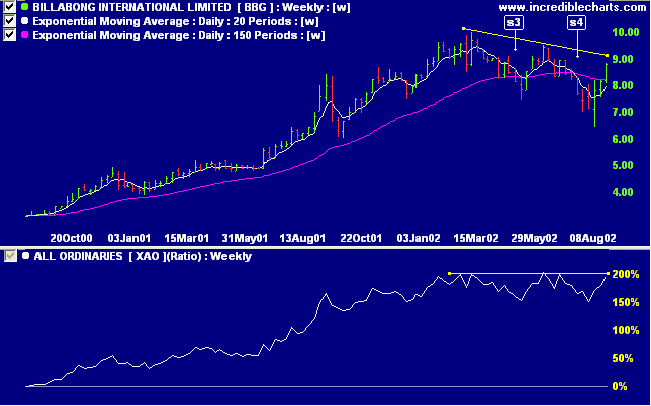Click the 03Jan02 date label
Screen dimensions: 651x406
(x=418, y=238)
